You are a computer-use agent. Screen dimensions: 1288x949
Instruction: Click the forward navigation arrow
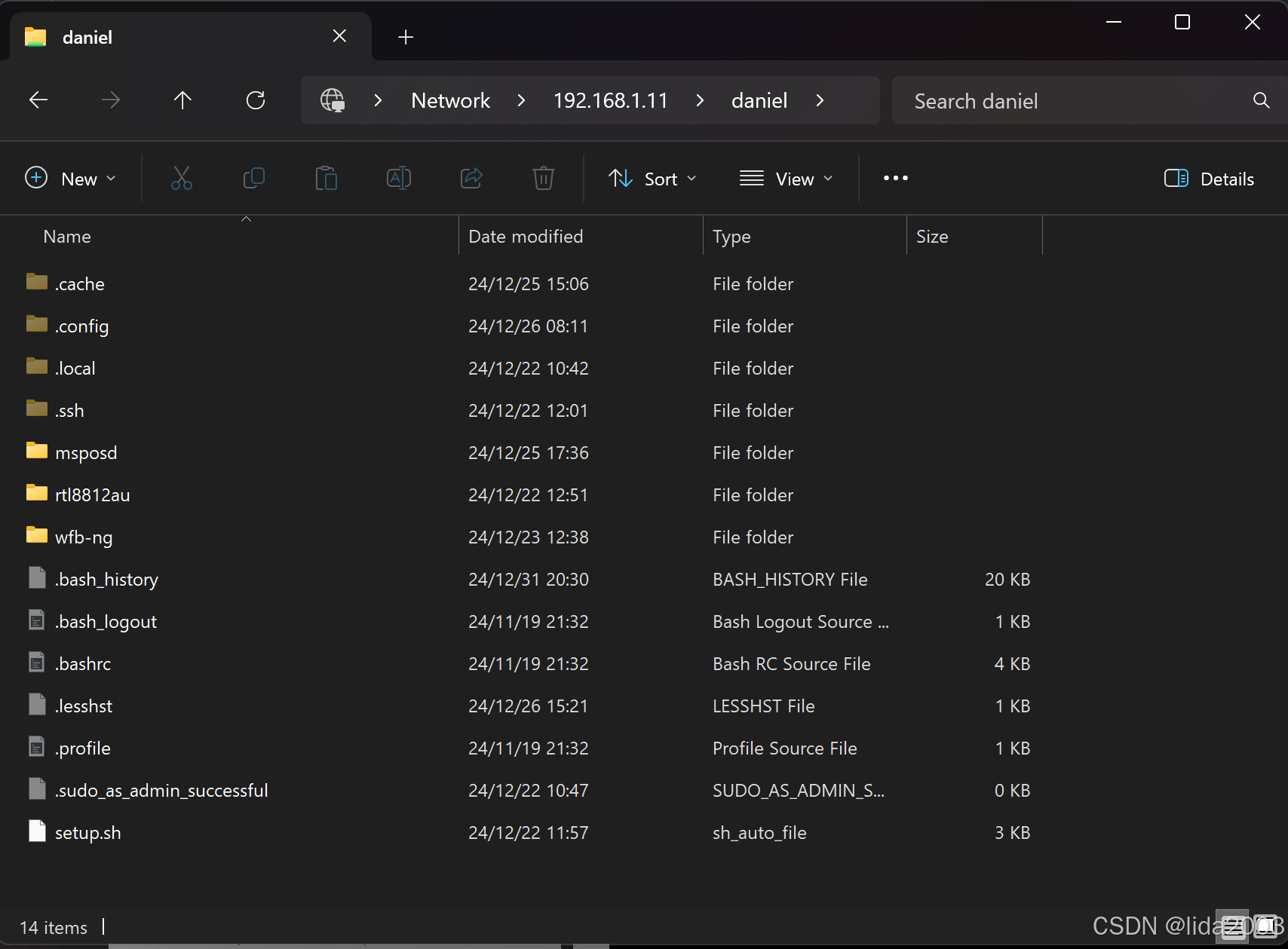click(x=111, y=100)
